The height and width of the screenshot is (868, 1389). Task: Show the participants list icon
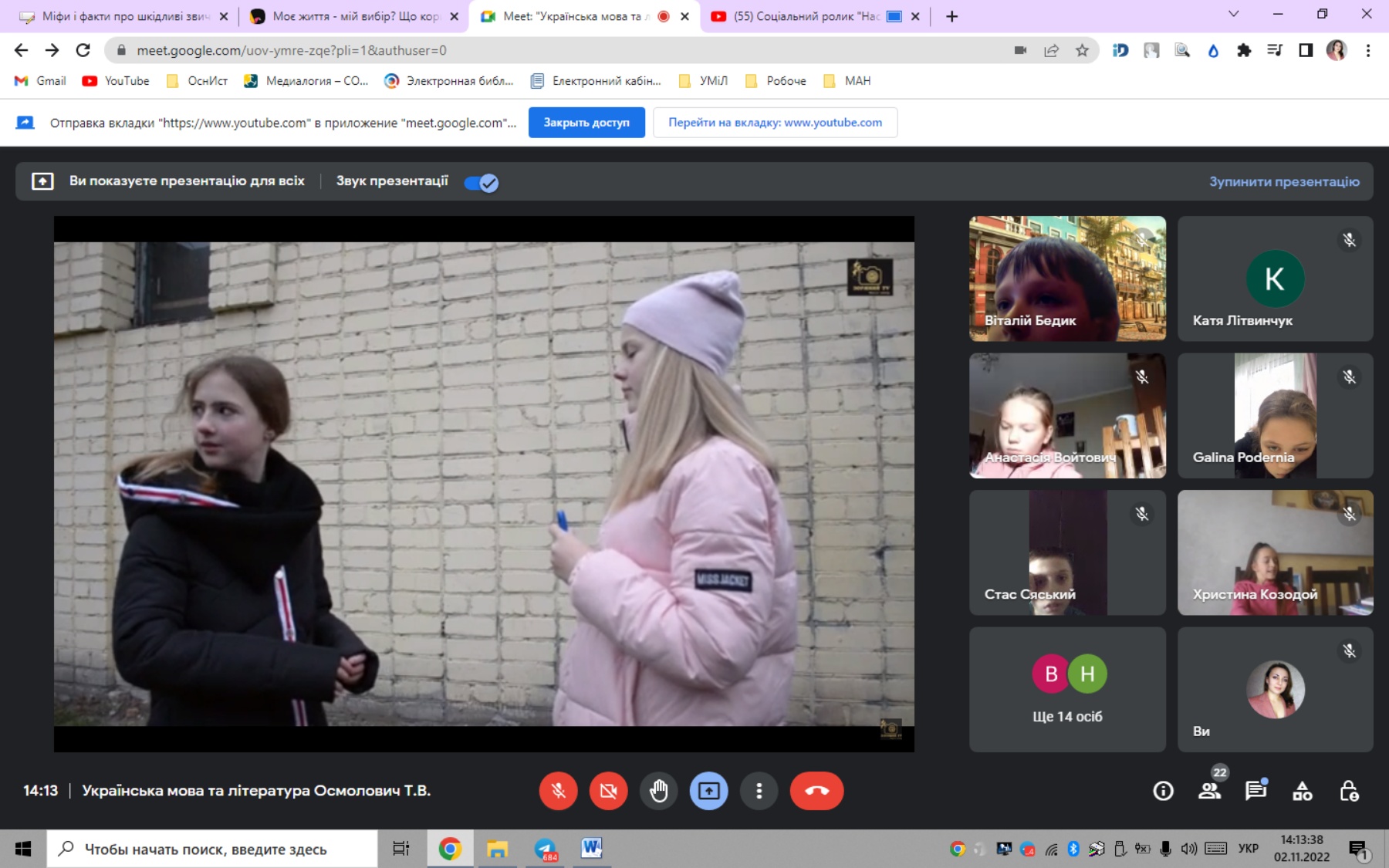(1209, 791)
